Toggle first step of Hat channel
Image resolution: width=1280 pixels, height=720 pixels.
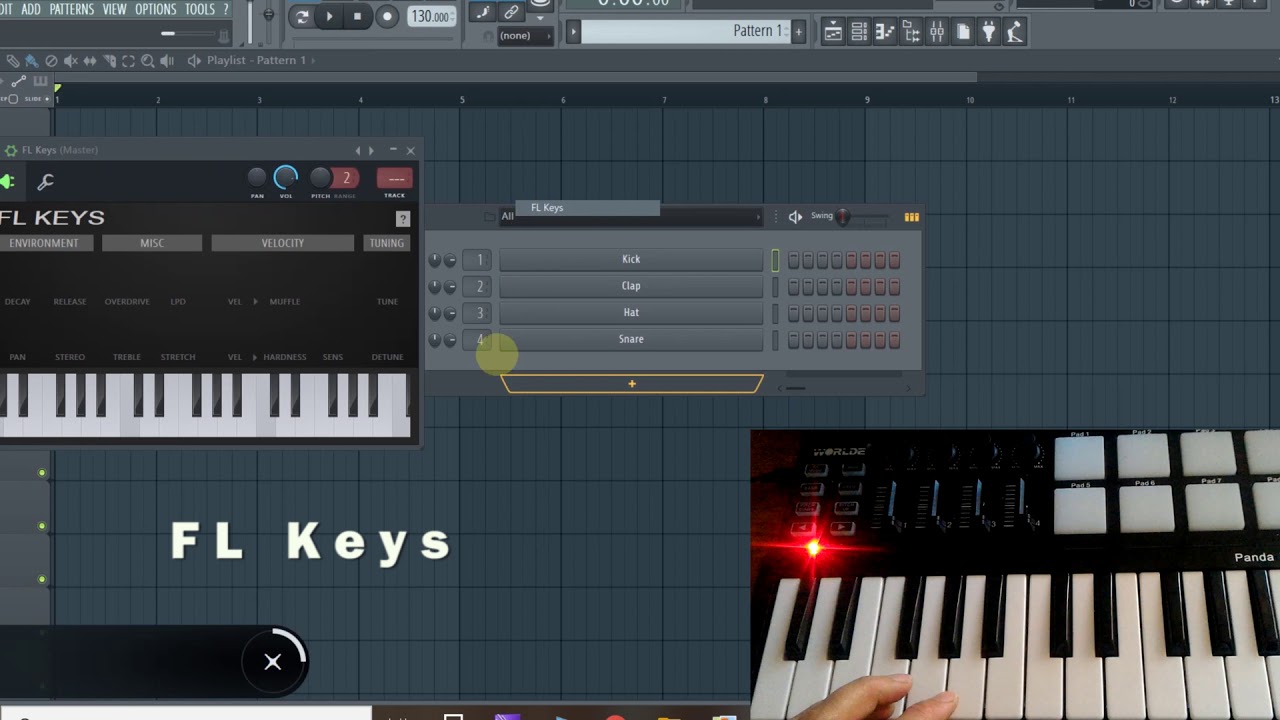click(x=794, y=313)
